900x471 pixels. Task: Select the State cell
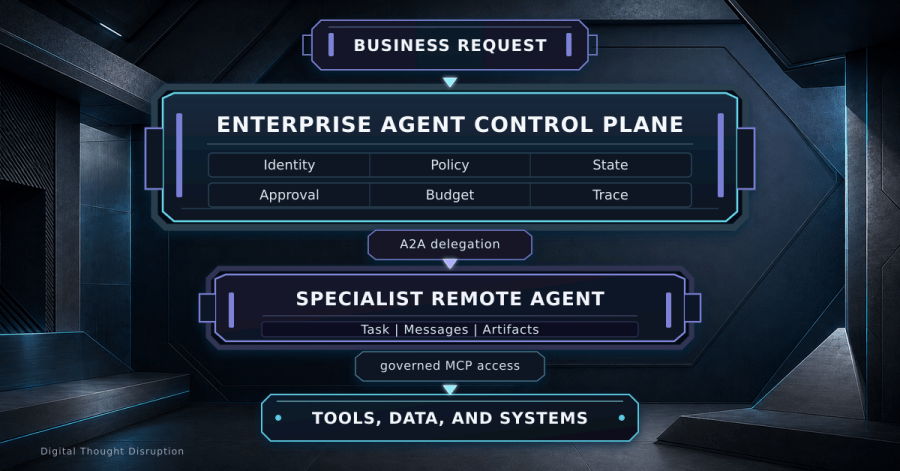(611, 165)
